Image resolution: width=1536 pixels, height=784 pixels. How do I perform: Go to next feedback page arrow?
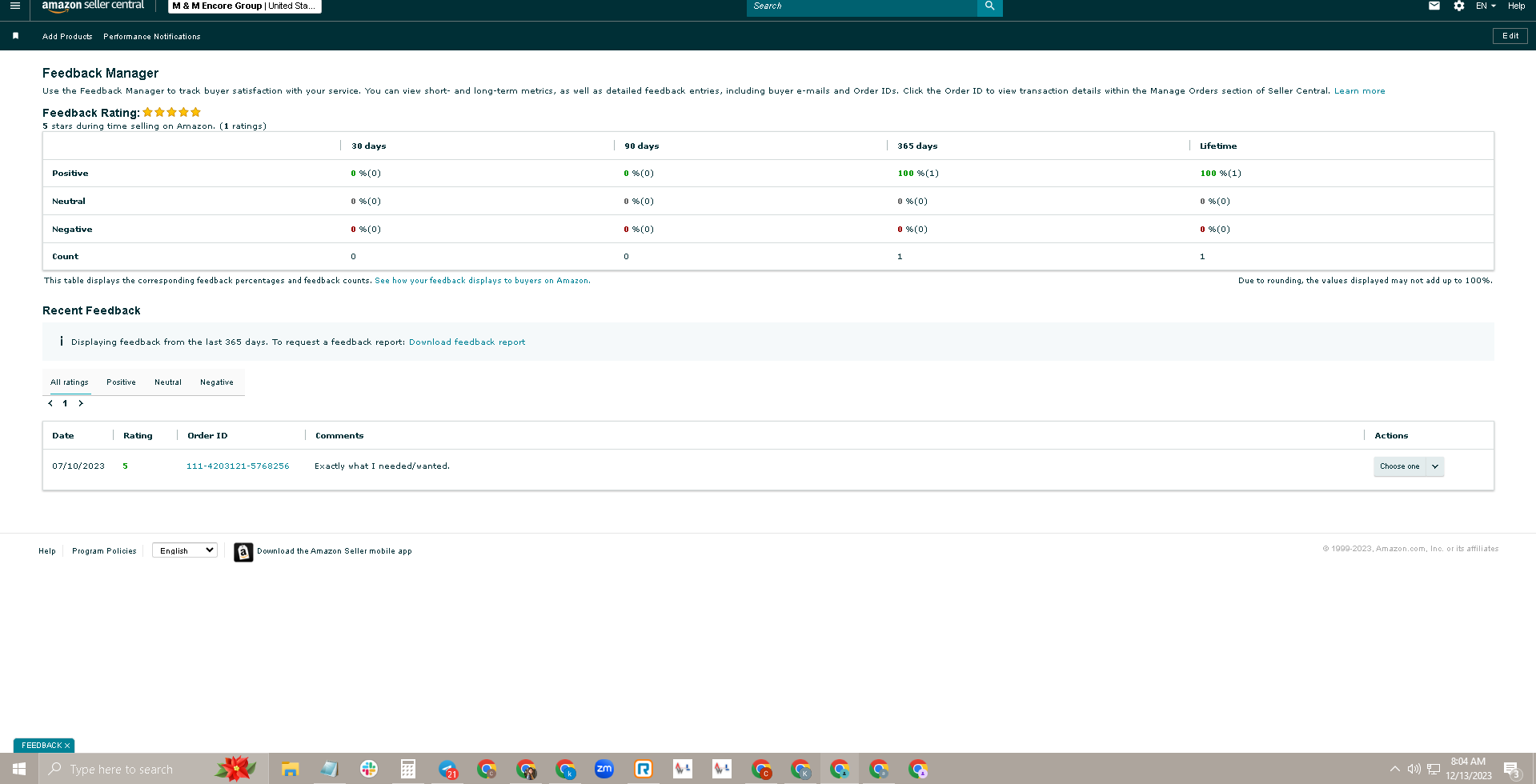click(x=81, y=403)
